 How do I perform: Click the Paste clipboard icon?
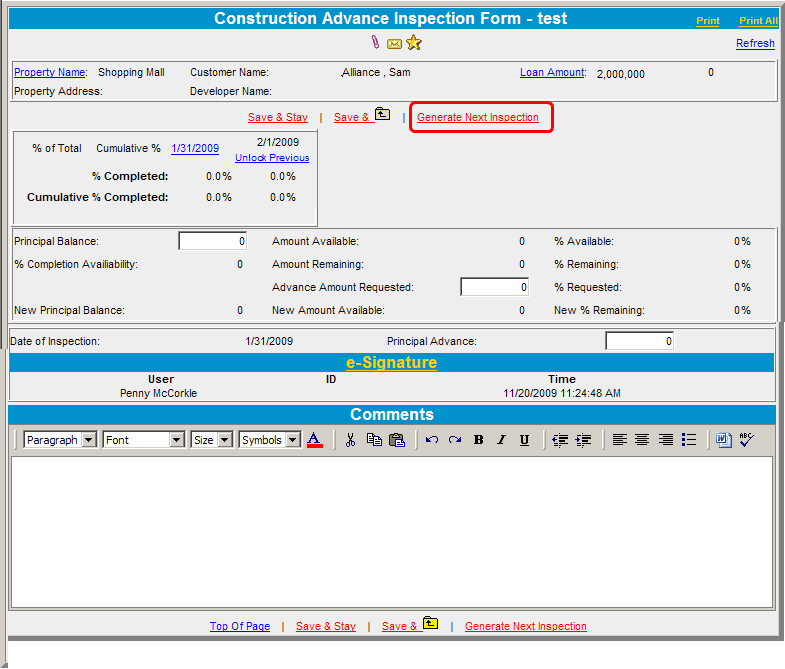397,440
